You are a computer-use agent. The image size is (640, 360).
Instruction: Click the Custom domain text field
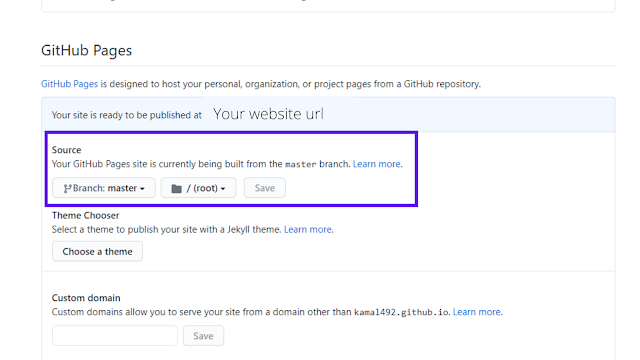coord(115,336)
